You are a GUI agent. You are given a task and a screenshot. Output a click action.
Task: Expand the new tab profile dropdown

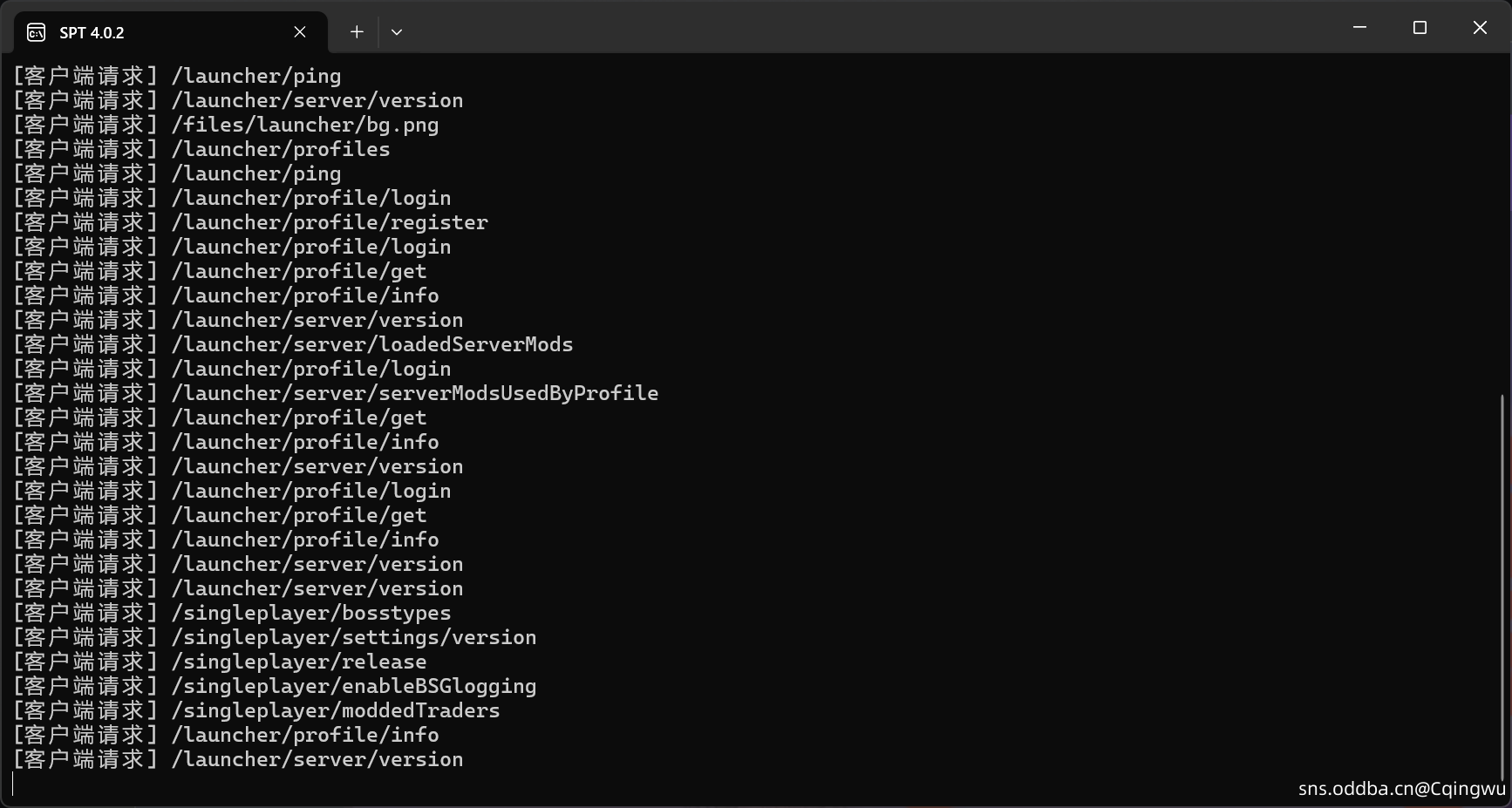coord(397,32)
